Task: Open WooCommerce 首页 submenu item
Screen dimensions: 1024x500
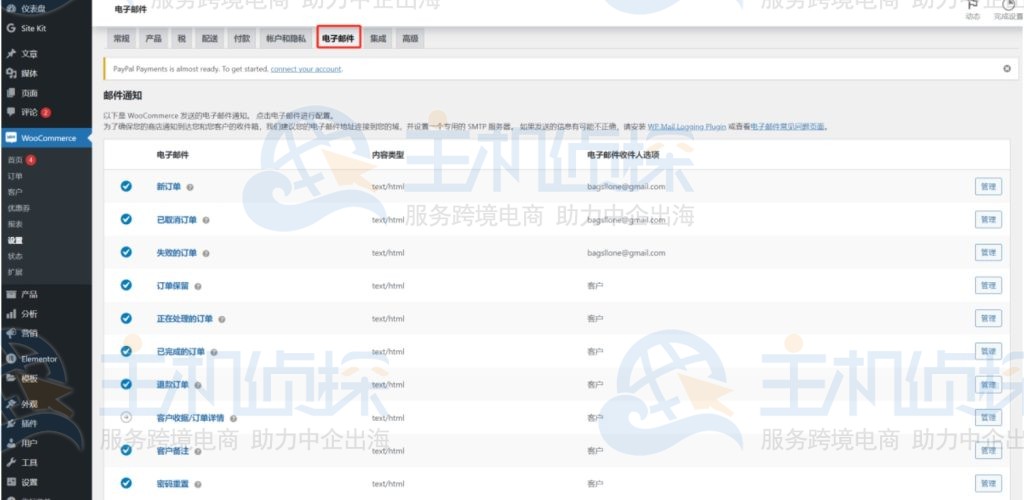Action: pyautogui.click(x=15, y=160)
